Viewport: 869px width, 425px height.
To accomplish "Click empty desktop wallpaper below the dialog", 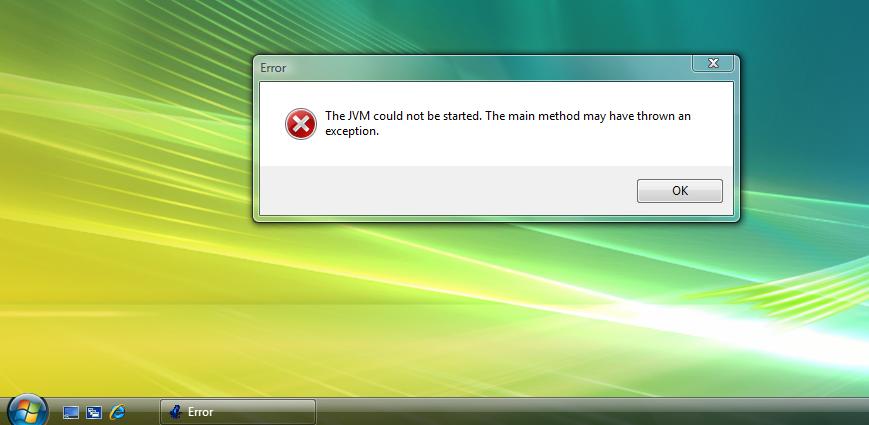I will tap(496, 310).
